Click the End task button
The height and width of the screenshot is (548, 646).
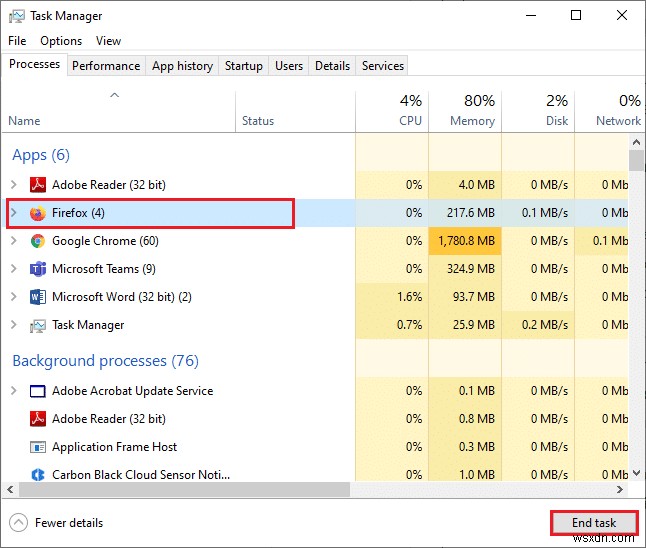[594, 523]
